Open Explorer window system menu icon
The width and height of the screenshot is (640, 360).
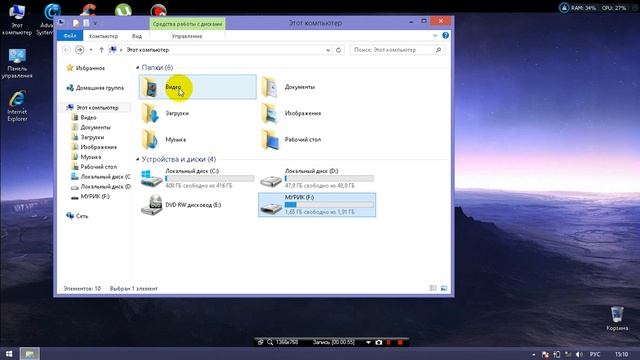(x=61, y=22)
